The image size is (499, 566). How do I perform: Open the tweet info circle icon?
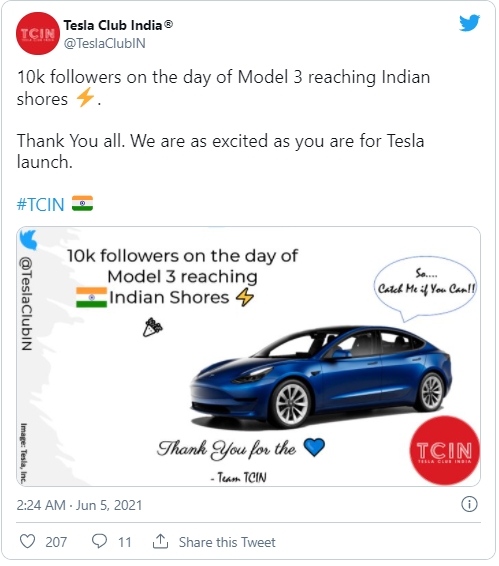coord(469,504)
